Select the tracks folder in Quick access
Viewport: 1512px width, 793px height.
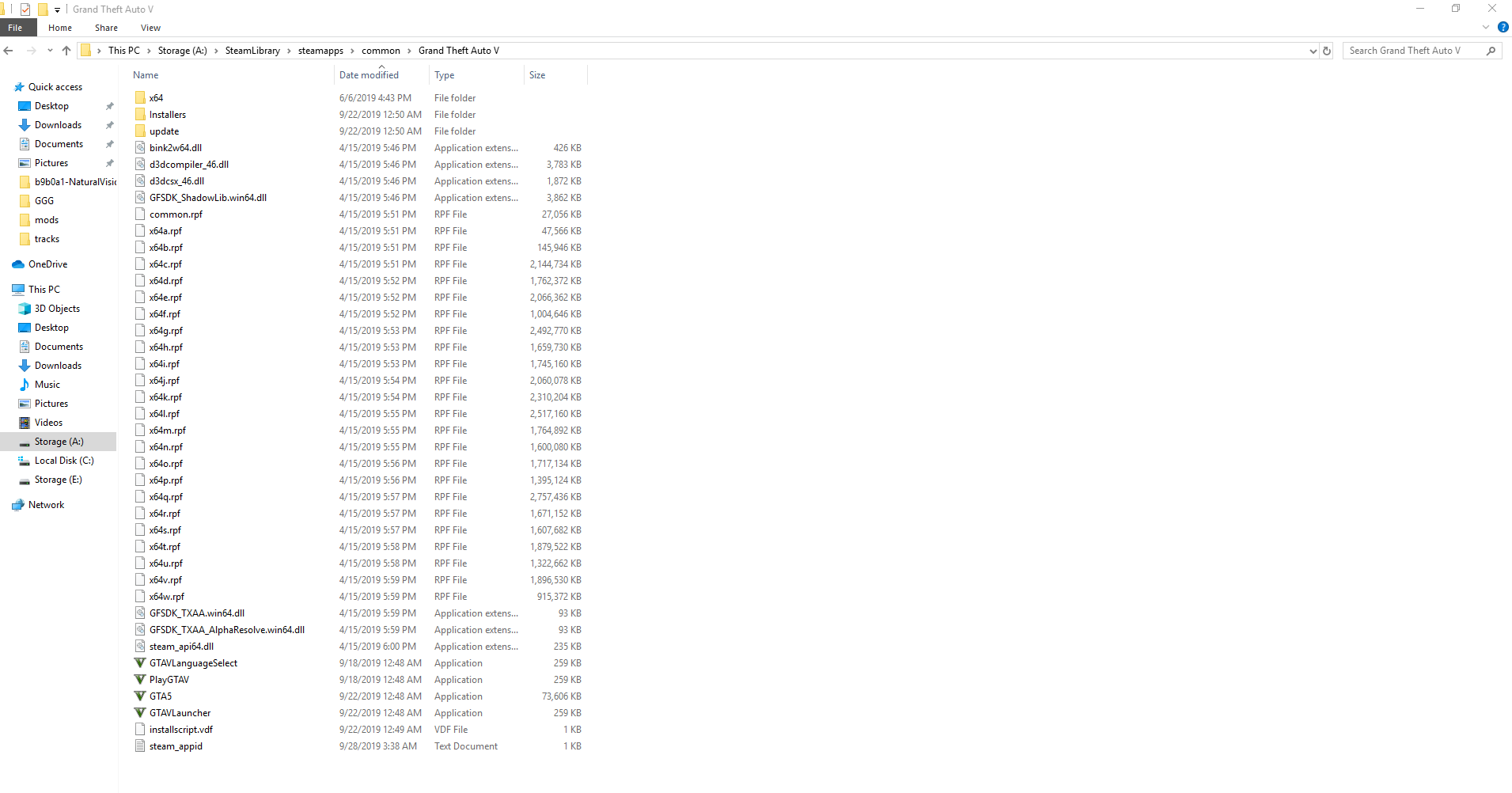(47, 239)
